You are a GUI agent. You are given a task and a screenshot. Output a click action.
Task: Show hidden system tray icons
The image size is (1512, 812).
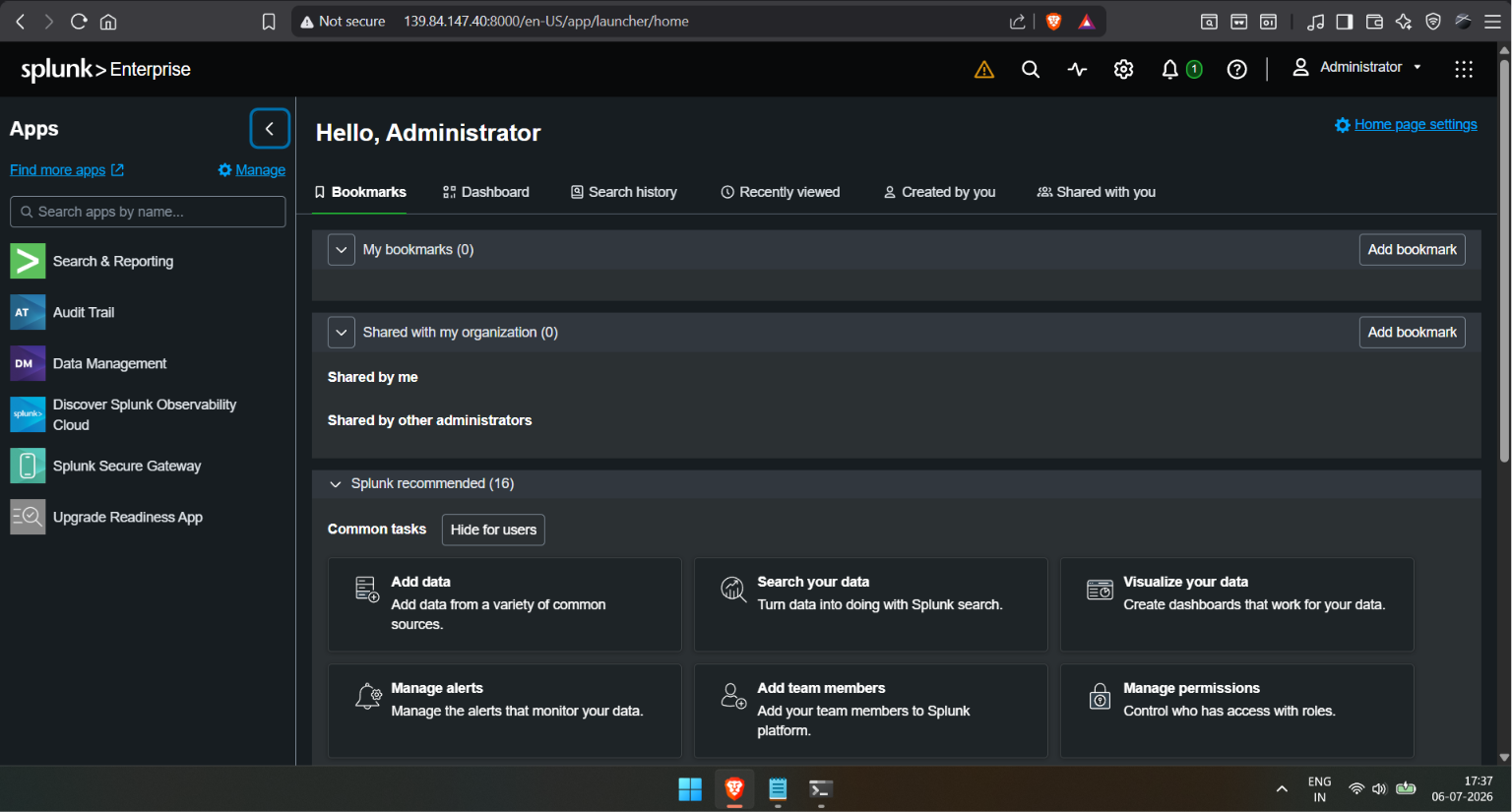tap(1282, 789)
